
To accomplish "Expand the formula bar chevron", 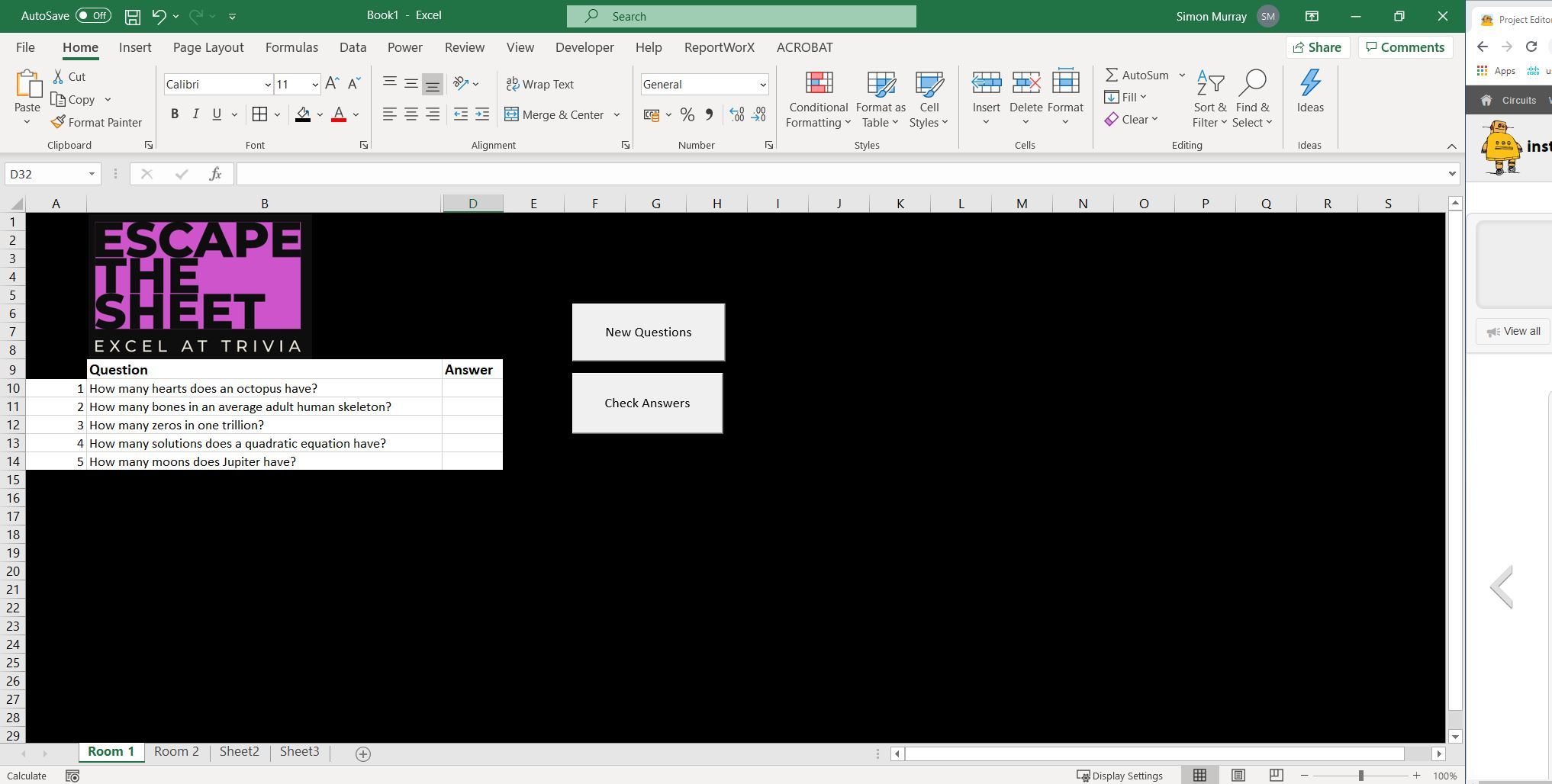I will [1451, 174].
